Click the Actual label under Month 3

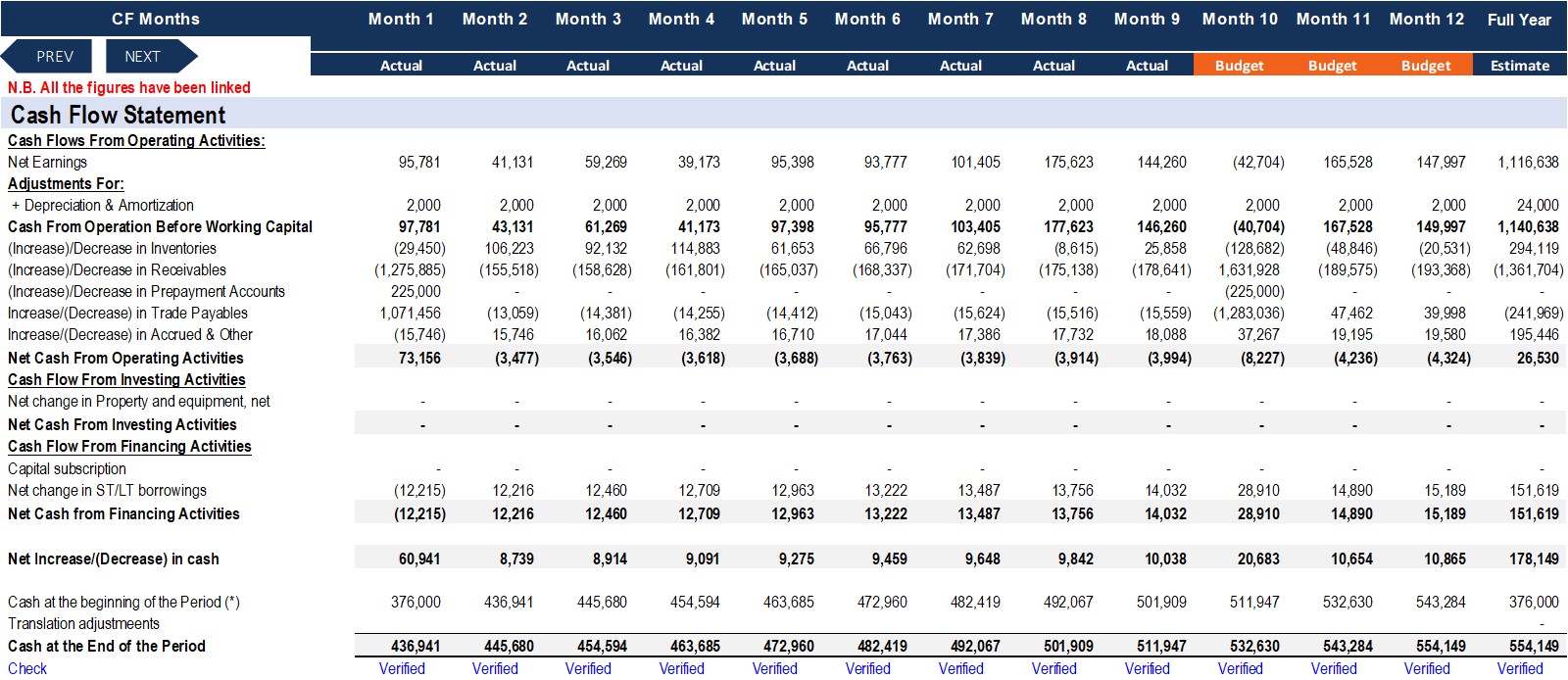click(588, 66)
